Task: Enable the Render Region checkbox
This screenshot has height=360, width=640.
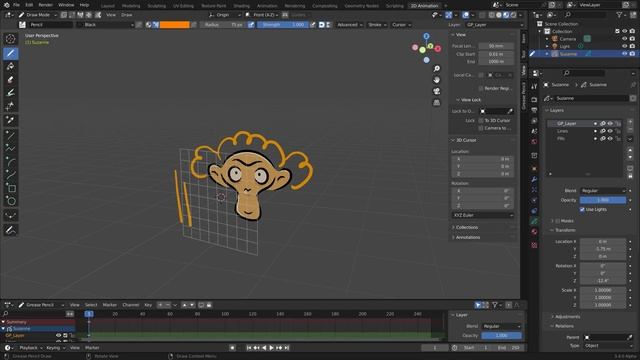Action: pos(481,88)
